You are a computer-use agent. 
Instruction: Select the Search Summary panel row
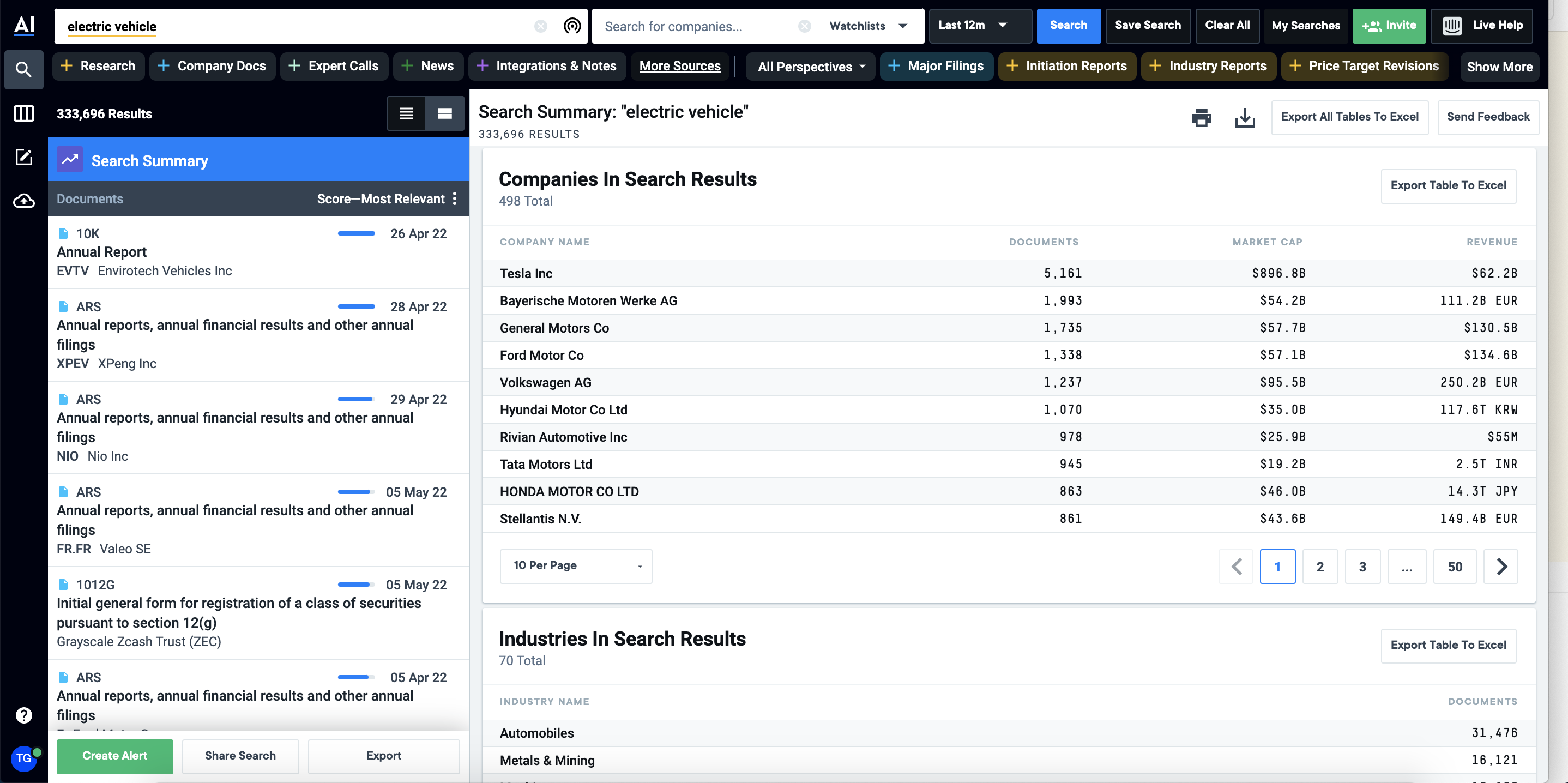pos(258,160)
